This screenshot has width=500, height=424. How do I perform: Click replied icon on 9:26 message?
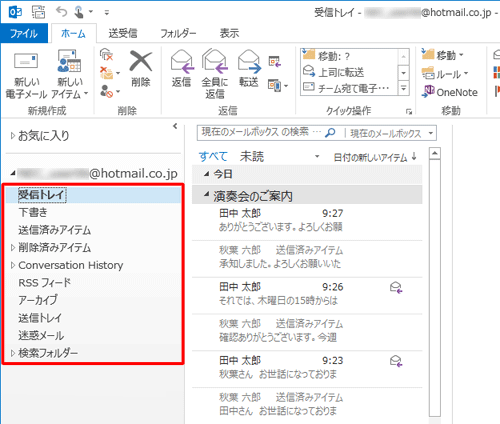[396, 287]
